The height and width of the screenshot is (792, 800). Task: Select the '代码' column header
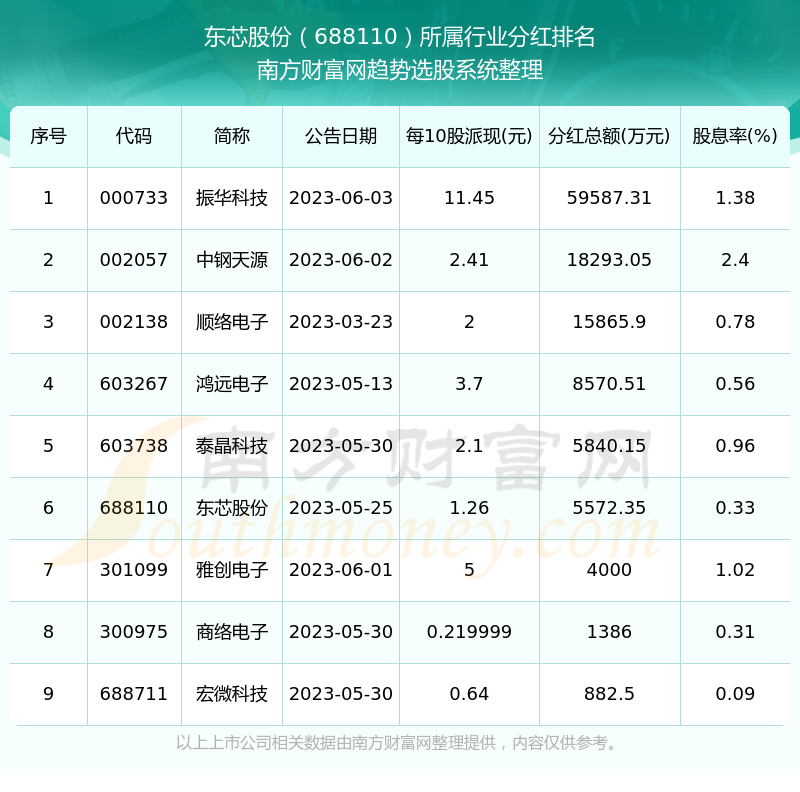coord(134,136)
